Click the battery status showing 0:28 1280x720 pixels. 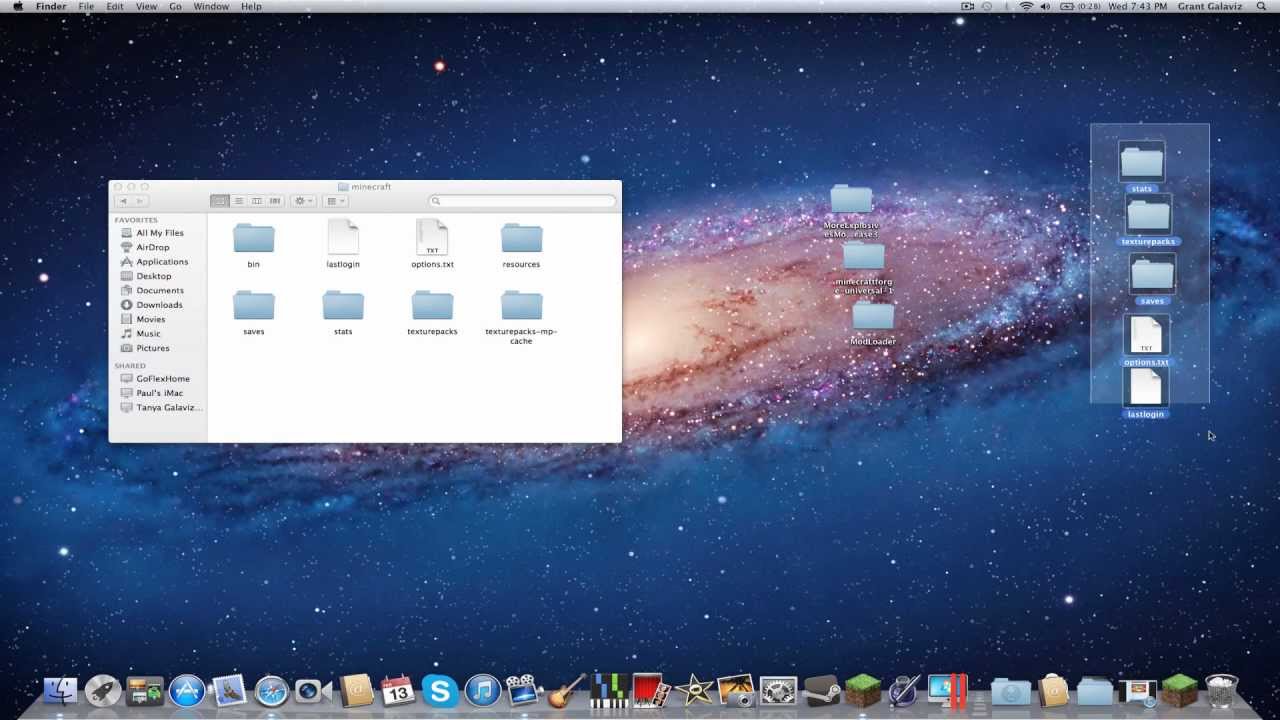(1080, 6)
